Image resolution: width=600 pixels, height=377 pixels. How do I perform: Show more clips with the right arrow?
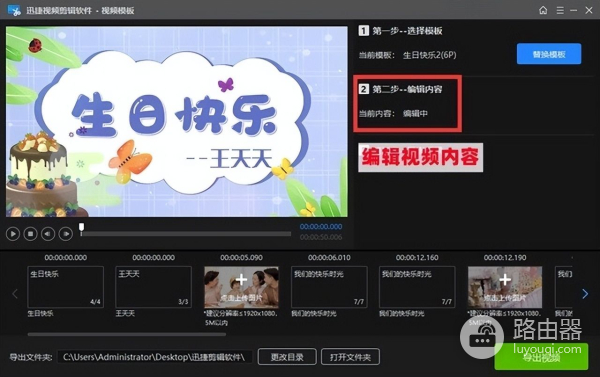tap(585, 294)
